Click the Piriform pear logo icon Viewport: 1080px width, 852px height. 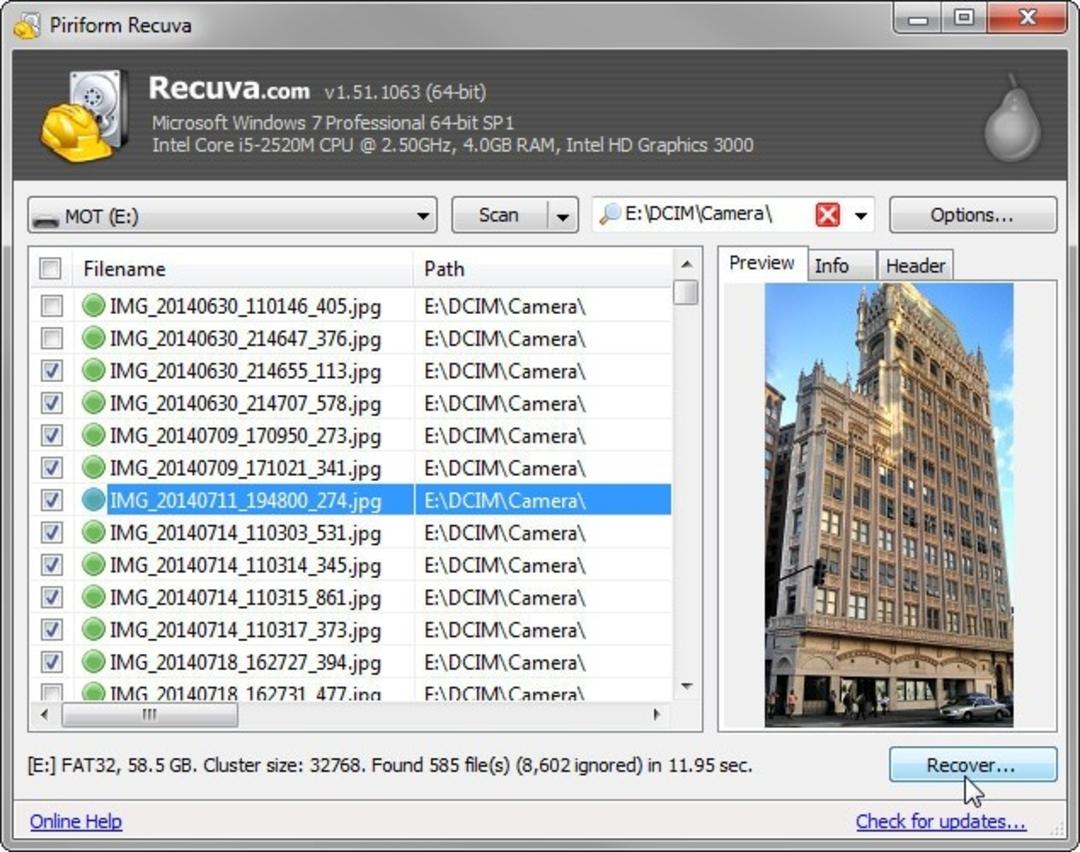[1011, 118]
